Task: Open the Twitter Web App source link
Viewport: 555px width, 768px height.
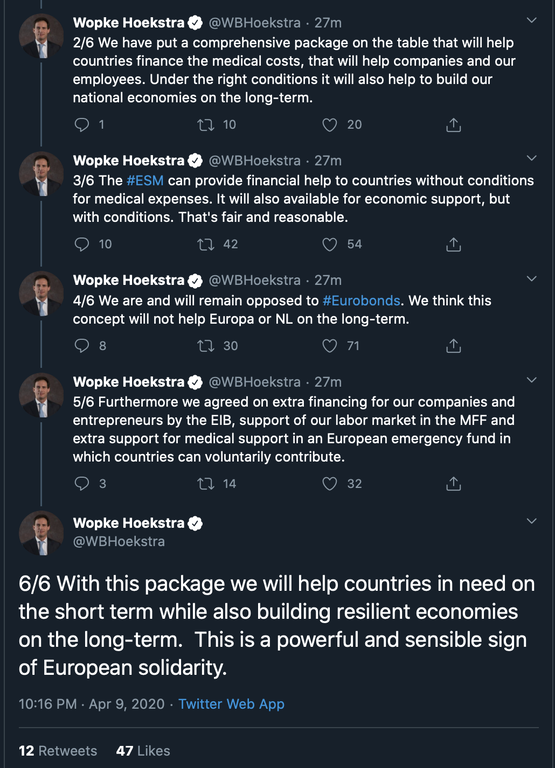Action: click(231, 704)
